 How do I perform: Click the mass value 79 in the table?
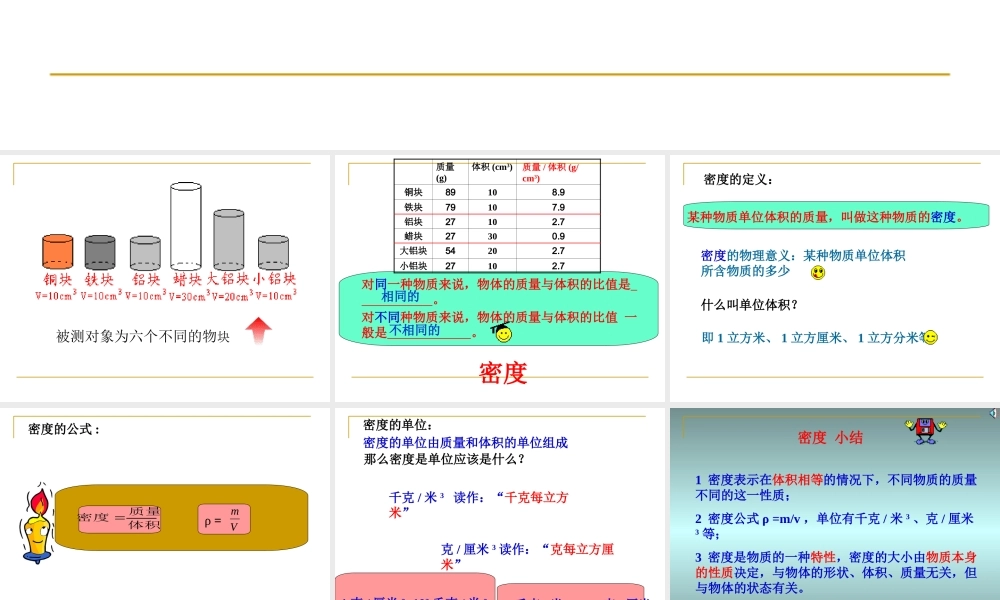(x=450, y=207)
